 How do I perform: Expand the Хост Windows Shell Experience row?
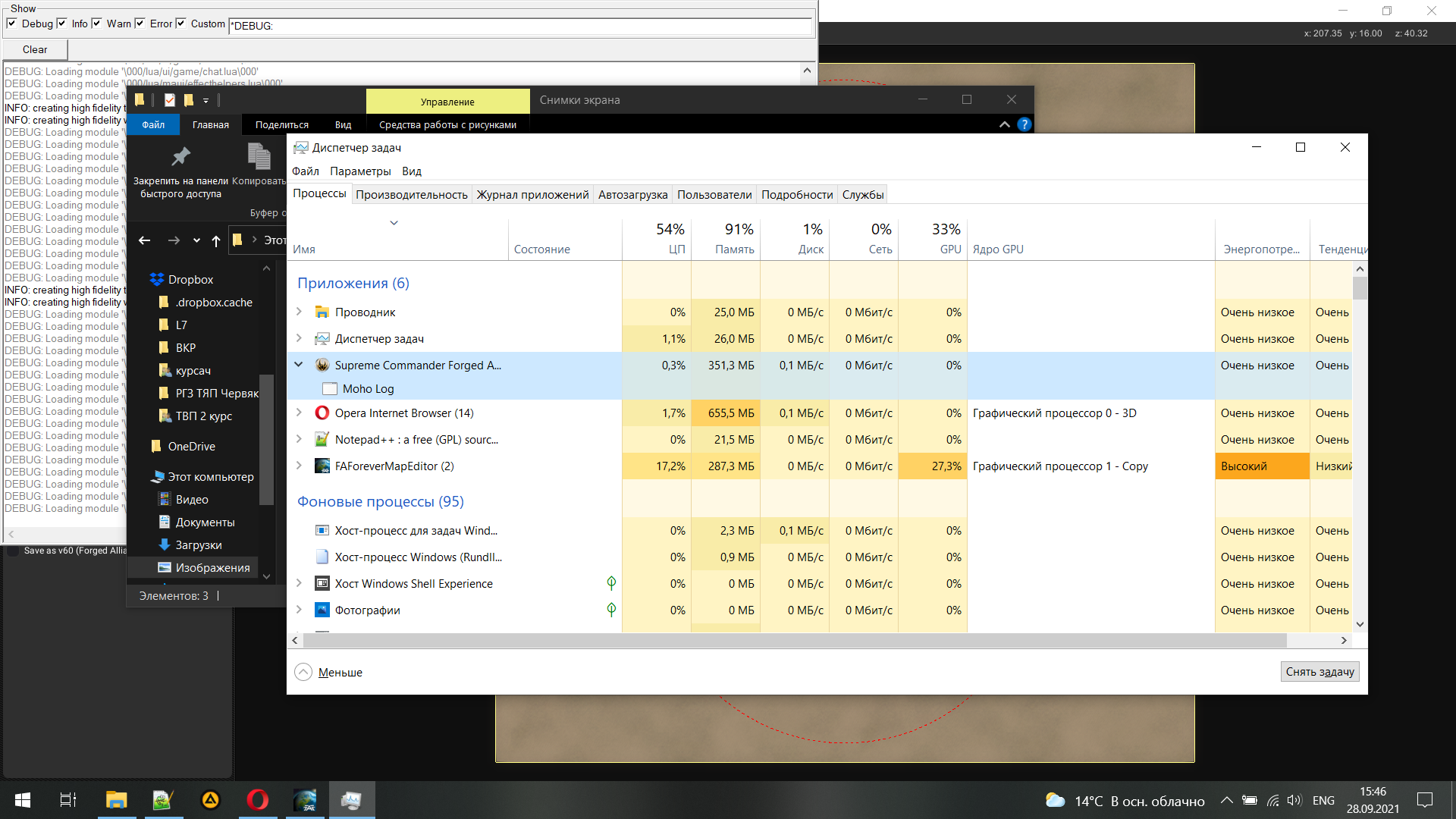click(x=299, y=583)
